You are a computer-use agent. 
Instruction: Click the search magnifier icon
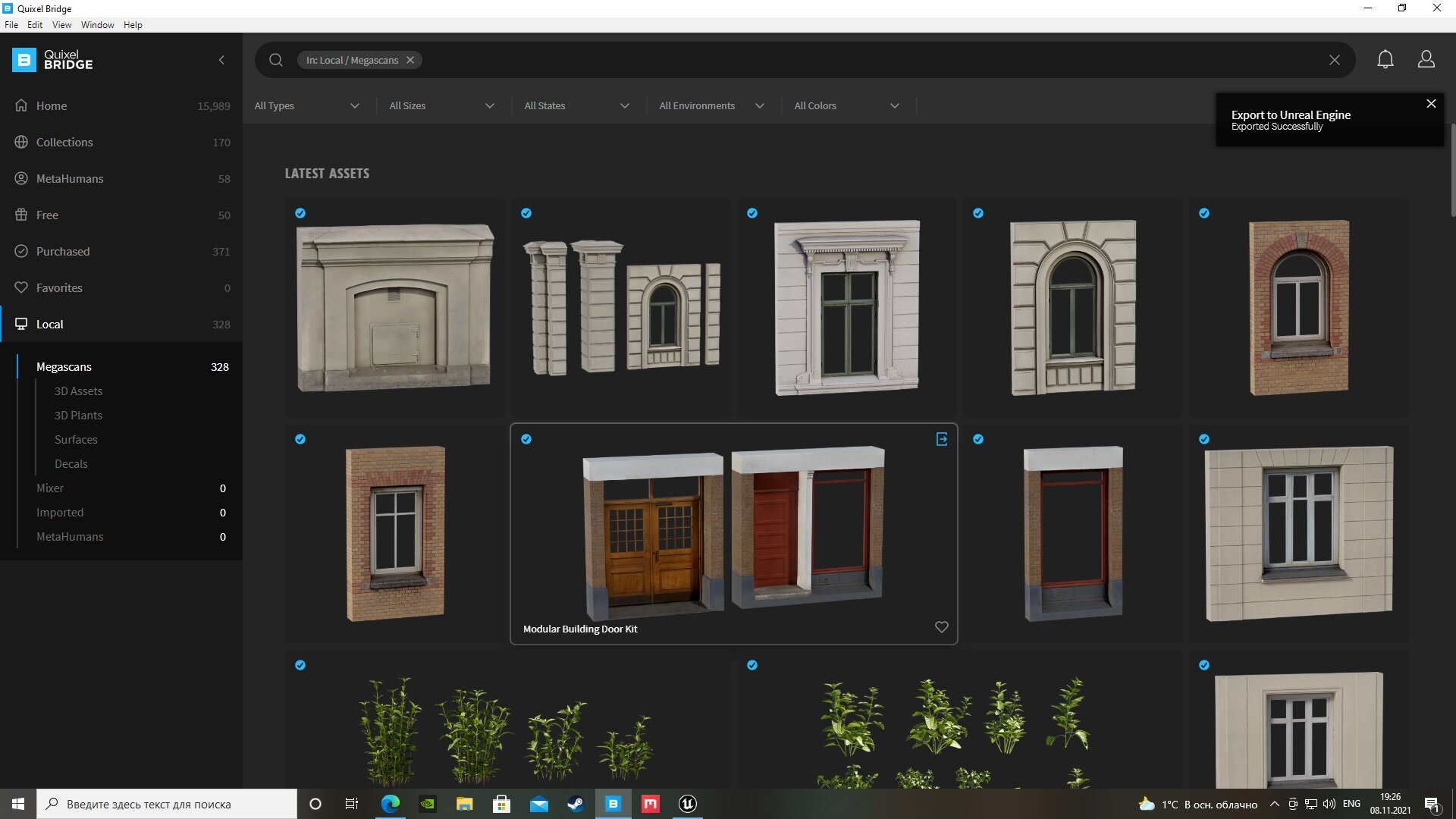click(276, 60)
